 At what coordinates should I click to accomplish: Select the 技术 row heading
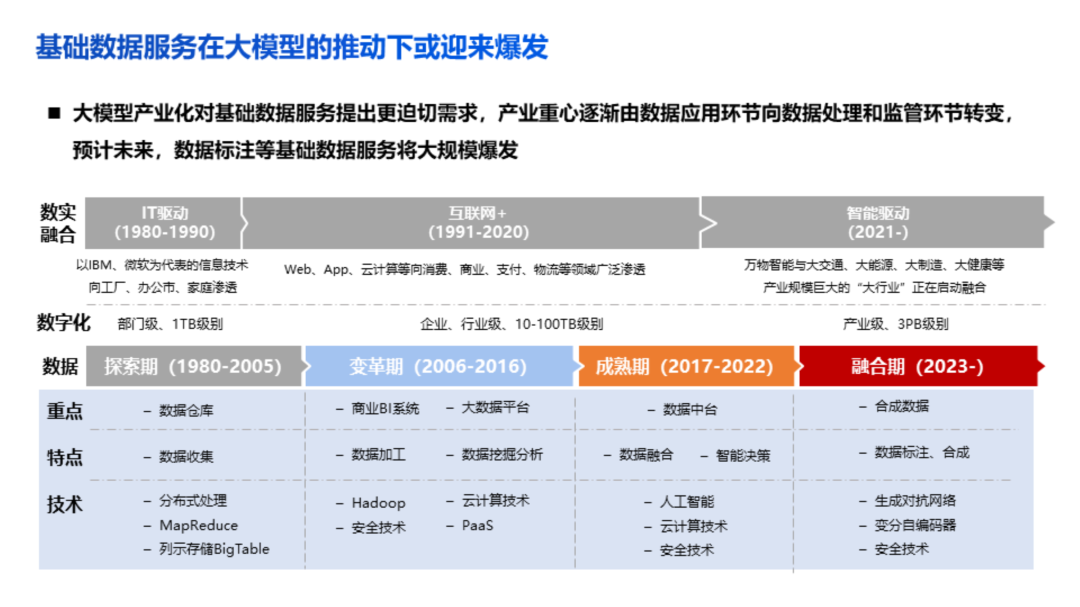(x=65, y=505)
